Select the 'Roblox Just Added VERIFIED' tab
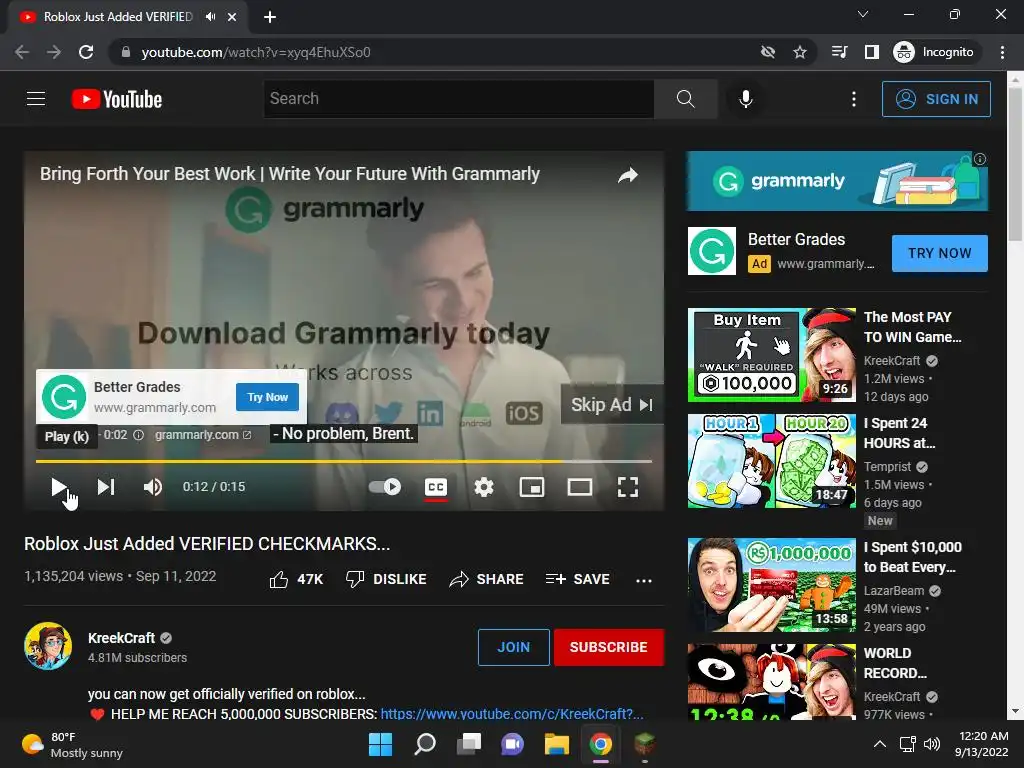The height and width of the screenshot is (768, 1024). tap(118, 17)
